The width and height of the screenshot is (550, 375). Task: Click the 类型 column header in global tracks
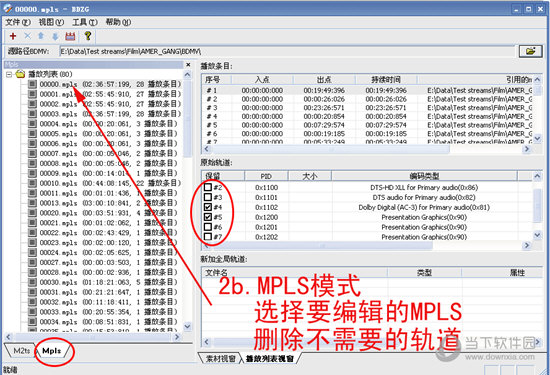(x=424, y=273)
